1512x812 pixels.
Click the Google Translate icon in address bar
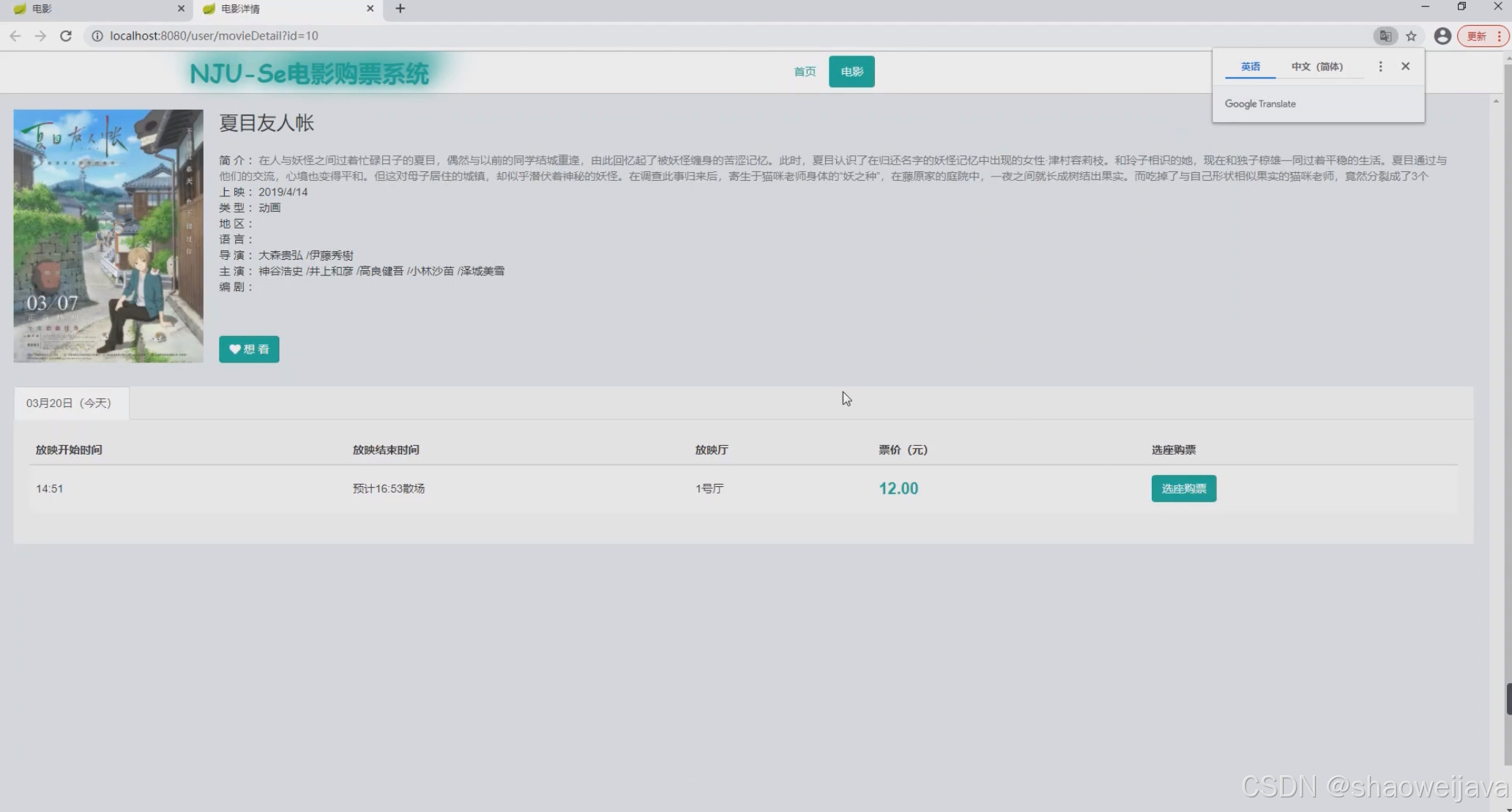tap(1385, 36)
